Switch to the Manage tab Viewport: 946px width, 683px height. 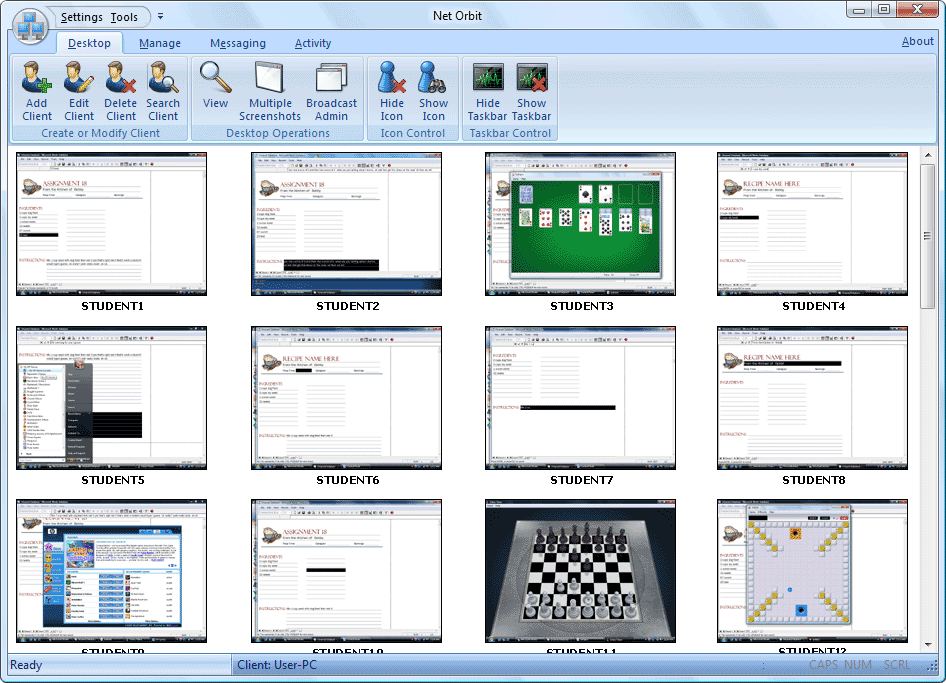click(x=160, y=43)
